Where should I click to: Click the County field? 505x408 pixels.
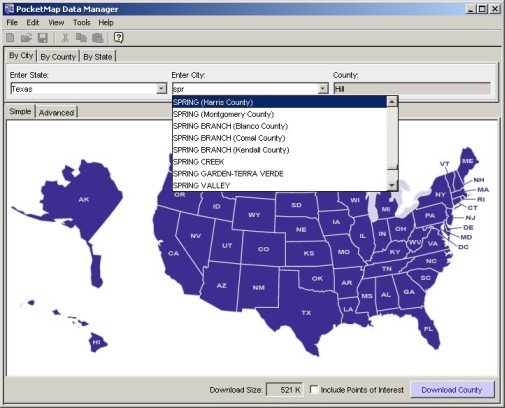(412, 89)
